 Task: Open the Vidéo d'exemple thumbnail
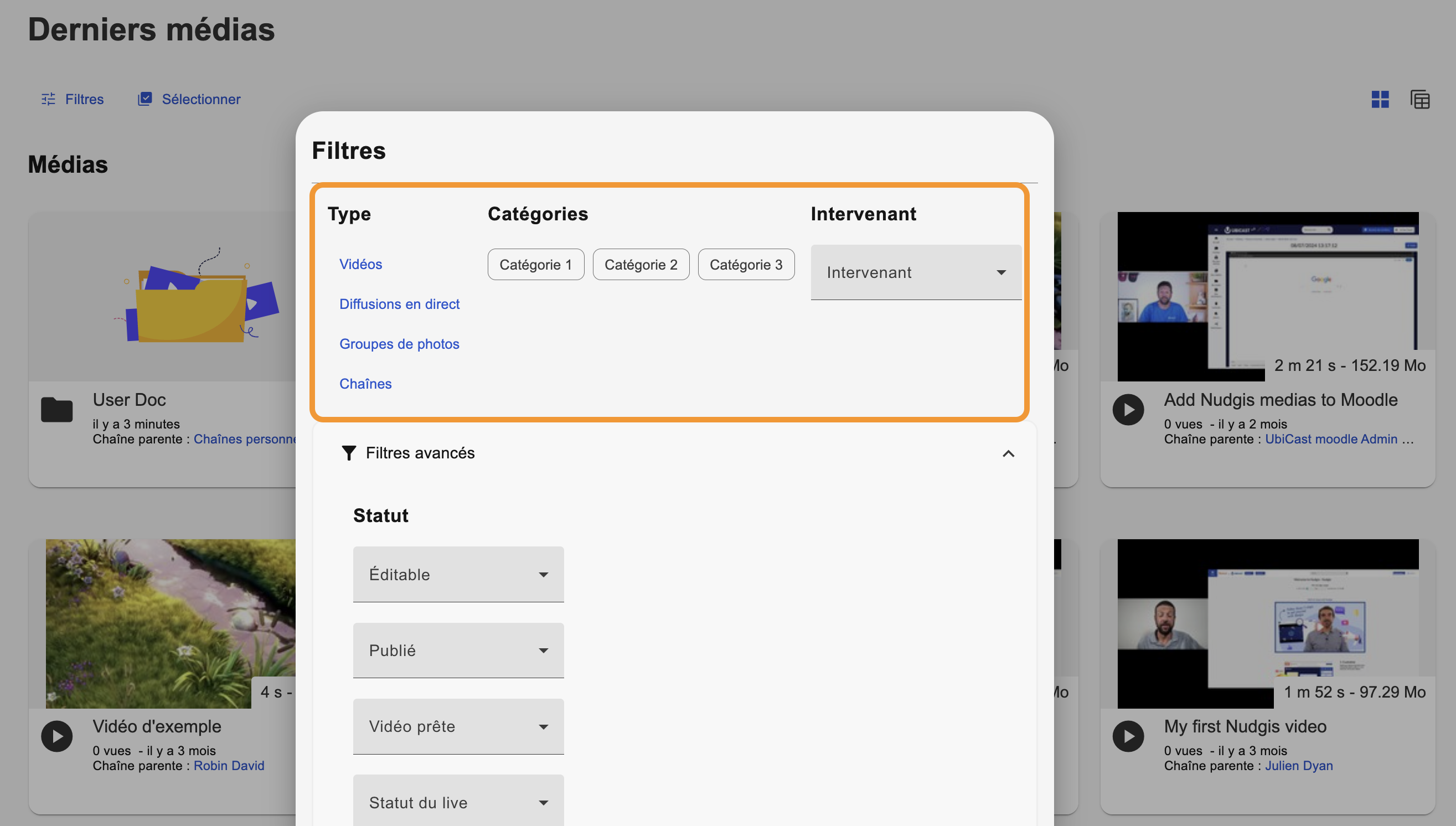click(170, 623)
